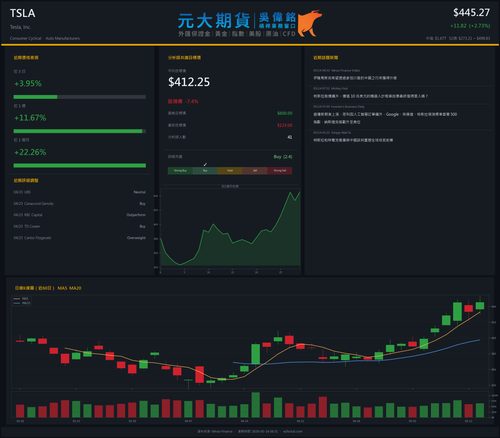500x438 pixels.
Task: Select the Strong Buy rating segment
Action: tap(180, 171)
